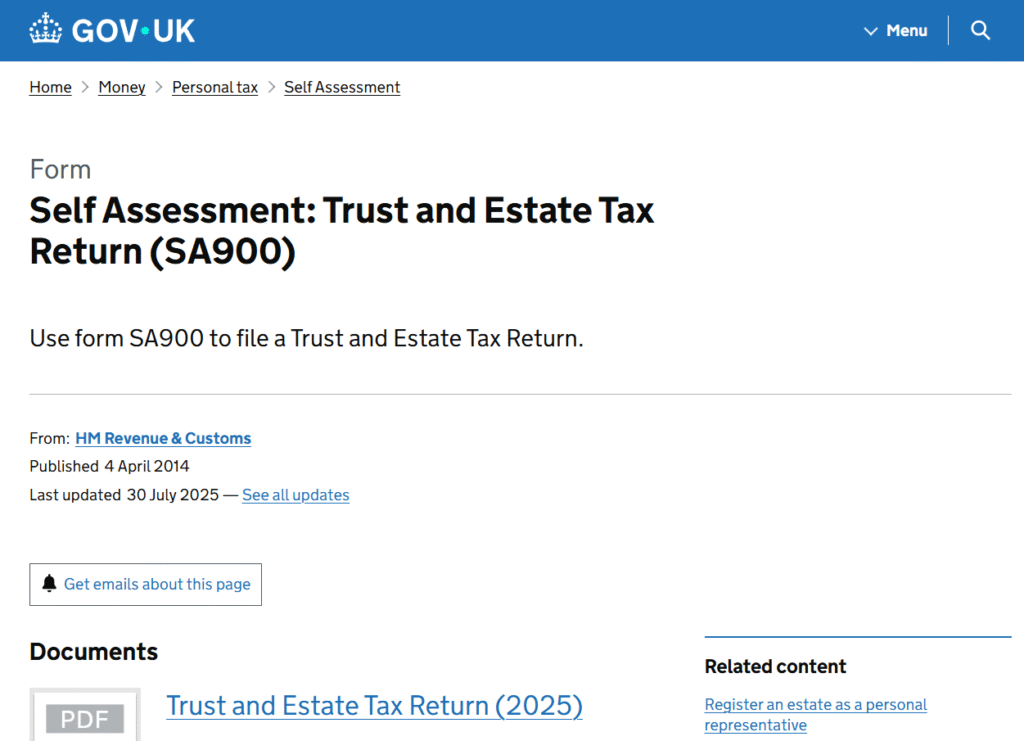Open the Personal tax breadcrumb

(x=215, y=87)
